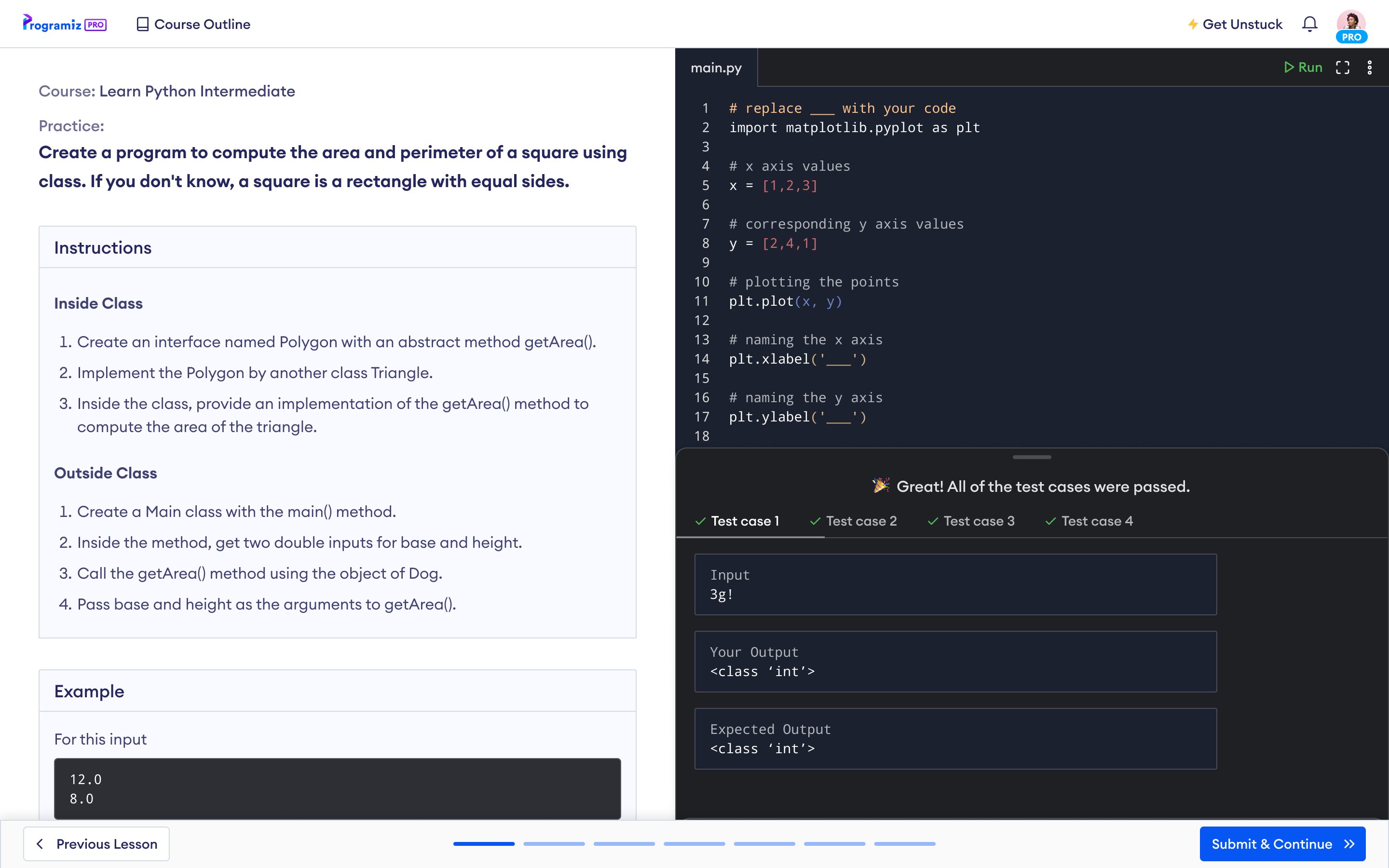Click the results panel drag handle
Screen dimensions: 1389x868
[x=1032, y=457]
